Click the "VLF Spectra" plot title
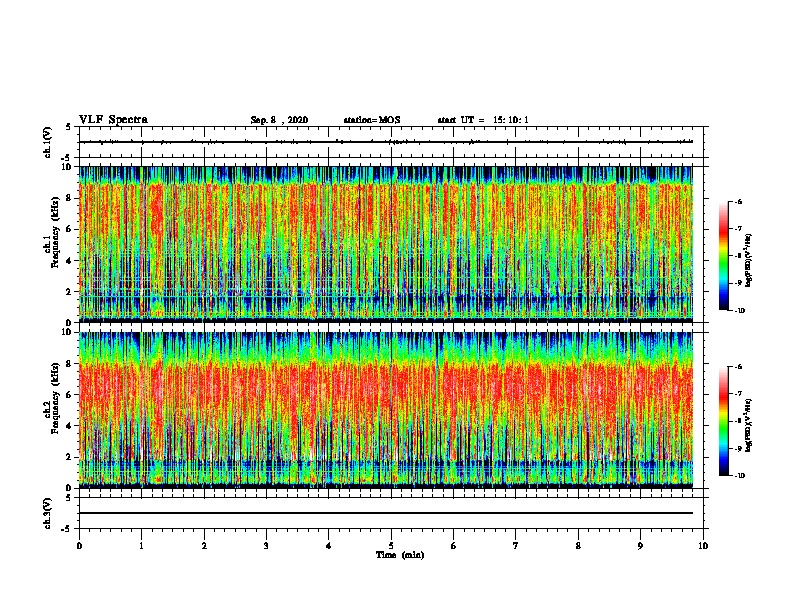792x612 pixels. (x=113, y=120)
